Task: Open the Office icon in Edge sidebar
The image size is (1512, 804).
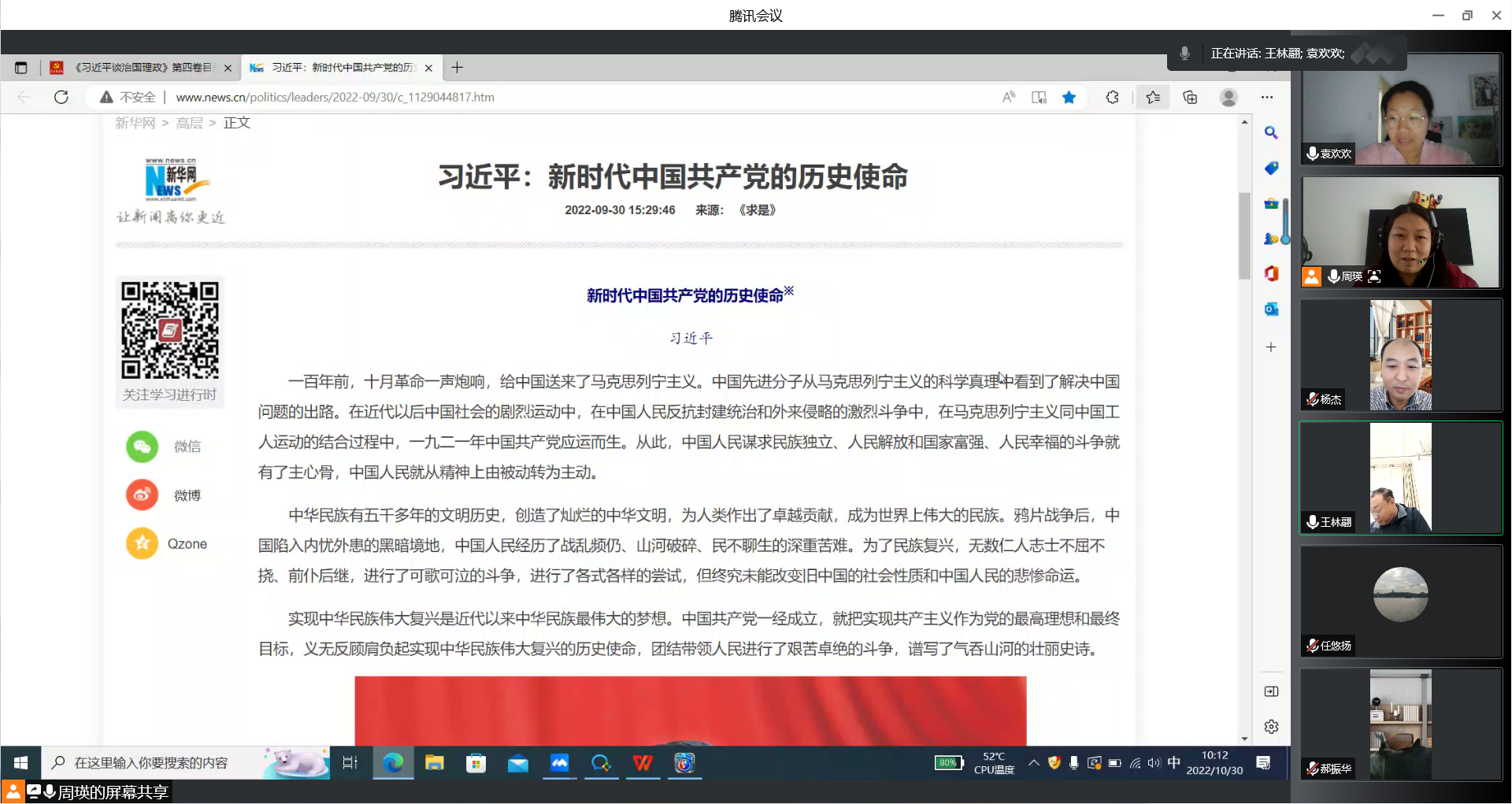Action: click(x=1271, y=273)
